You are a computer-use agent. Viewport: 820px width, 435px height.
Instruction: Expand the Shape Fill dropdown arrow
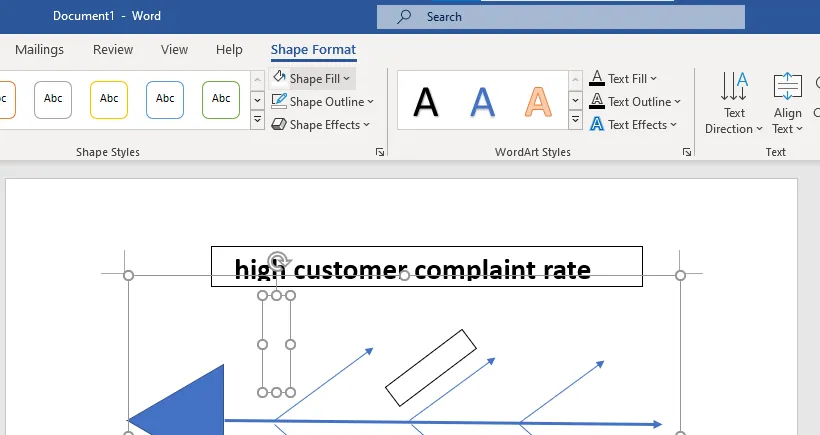point(347,79)
